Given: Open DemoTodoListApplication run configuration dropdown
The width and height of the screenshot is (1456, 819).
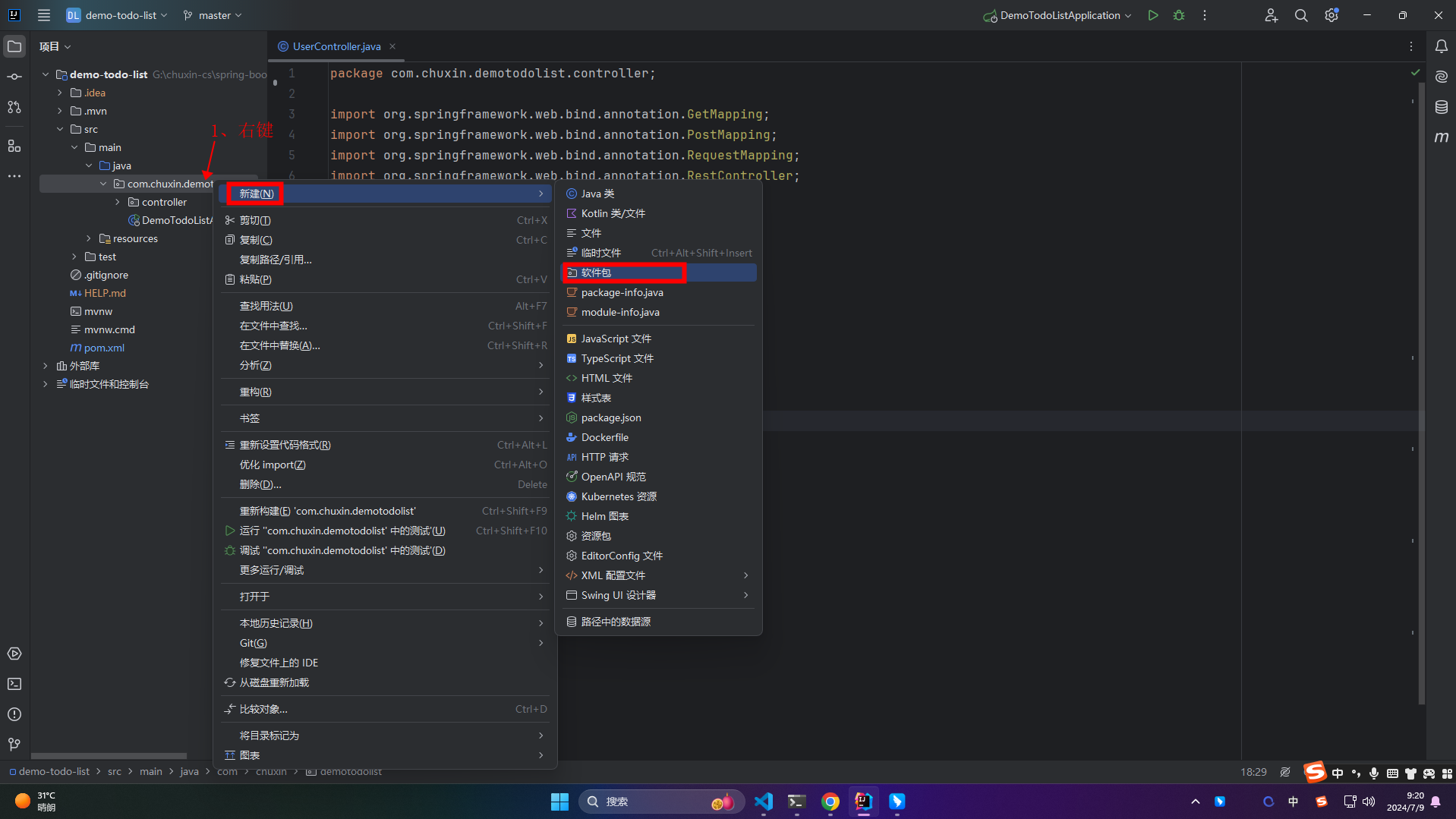Looking at the screenshot, I should (x=1057, y=15).
